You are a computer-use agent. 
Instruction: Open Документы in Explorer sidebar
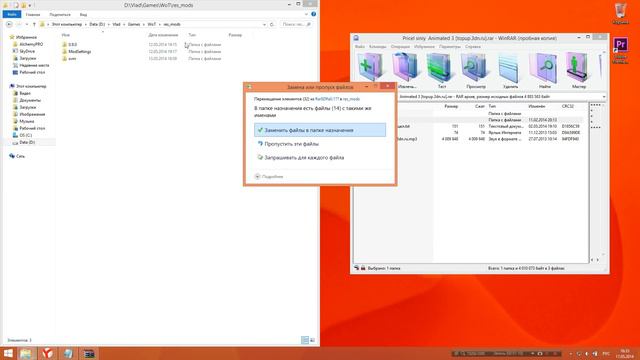[30, 100]
